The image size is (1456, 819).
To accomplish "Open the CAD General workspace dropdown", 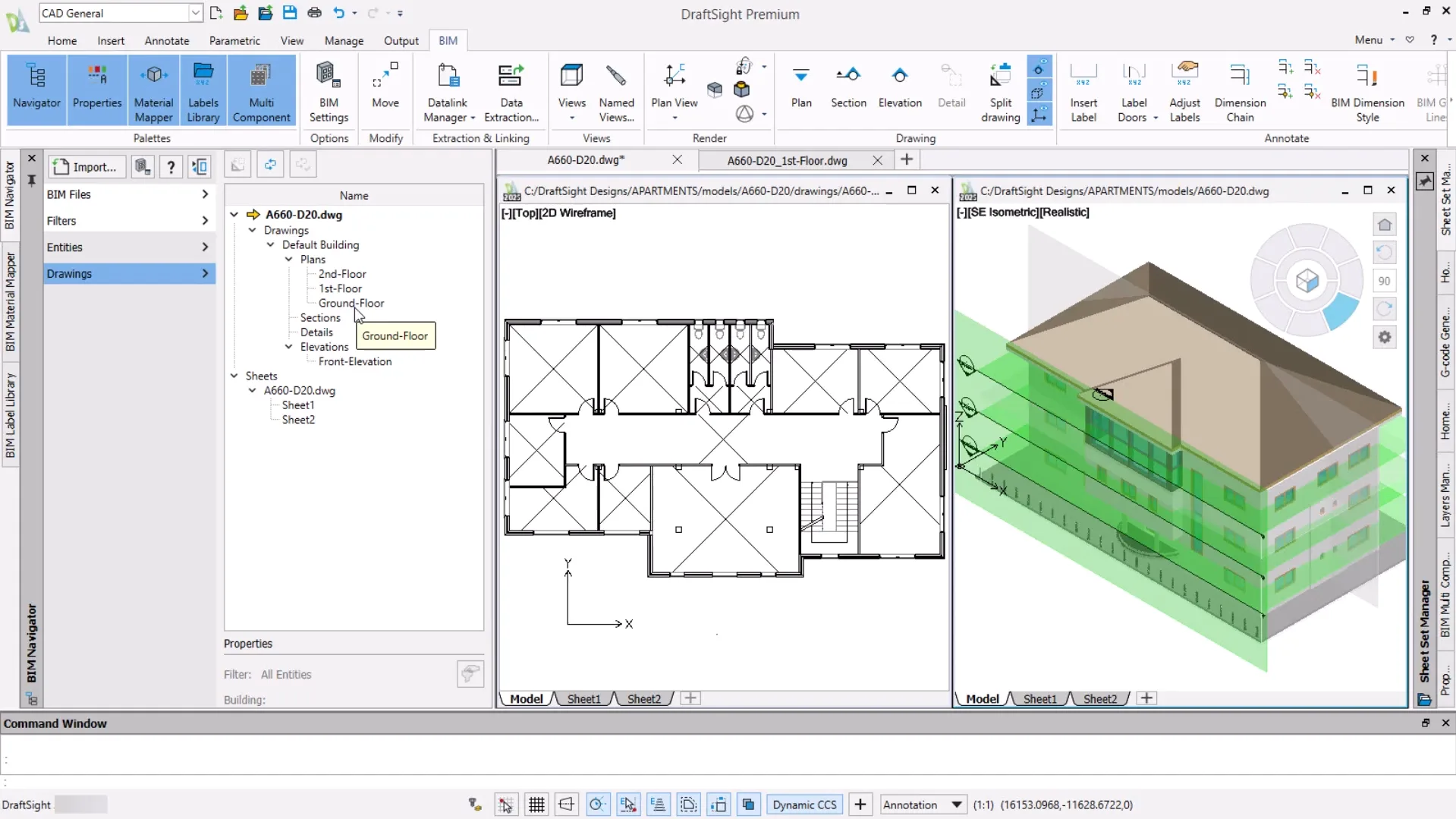I will 195,13.
